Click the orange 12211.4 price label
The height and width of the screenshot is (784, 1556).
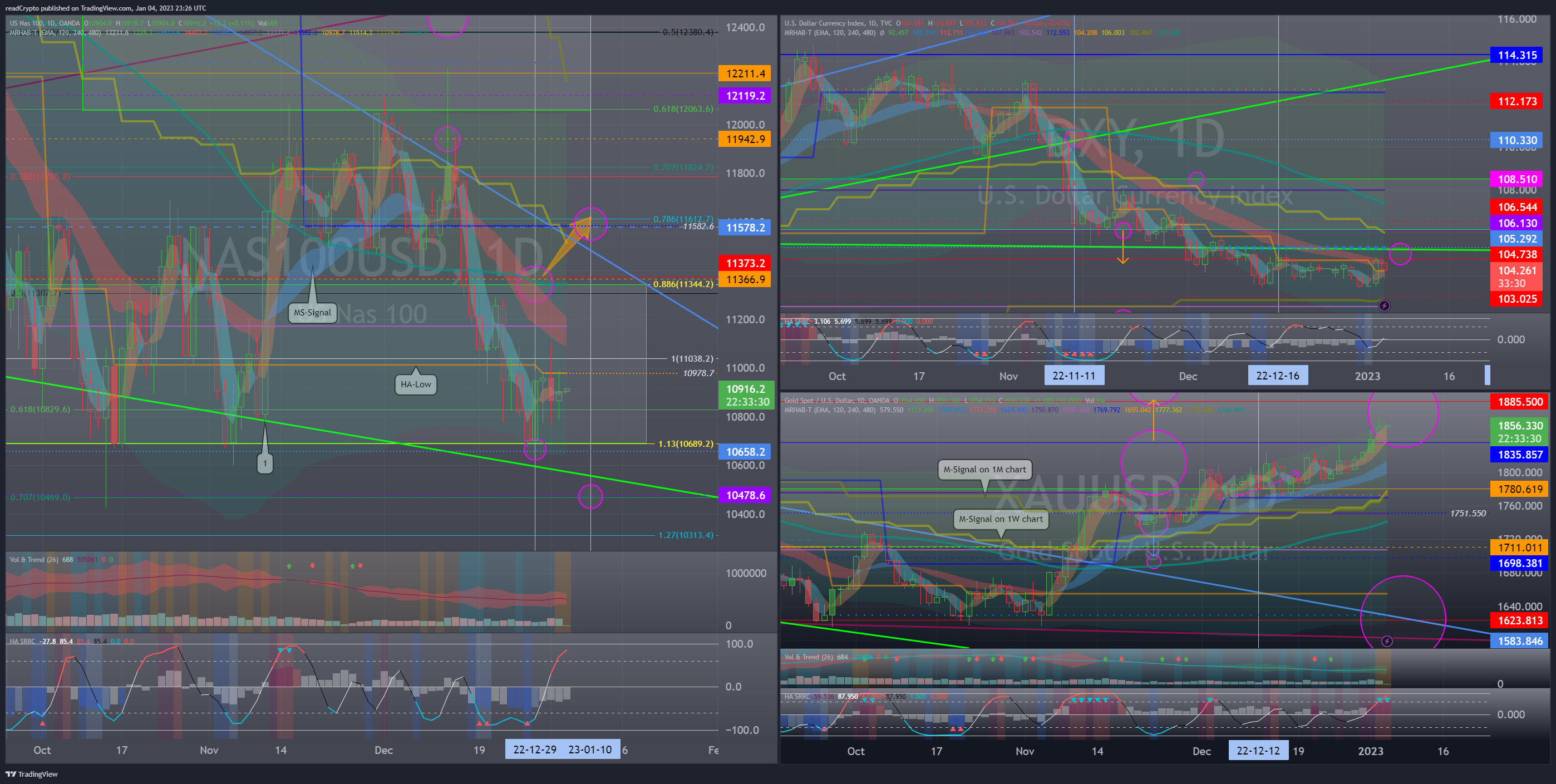744,73
